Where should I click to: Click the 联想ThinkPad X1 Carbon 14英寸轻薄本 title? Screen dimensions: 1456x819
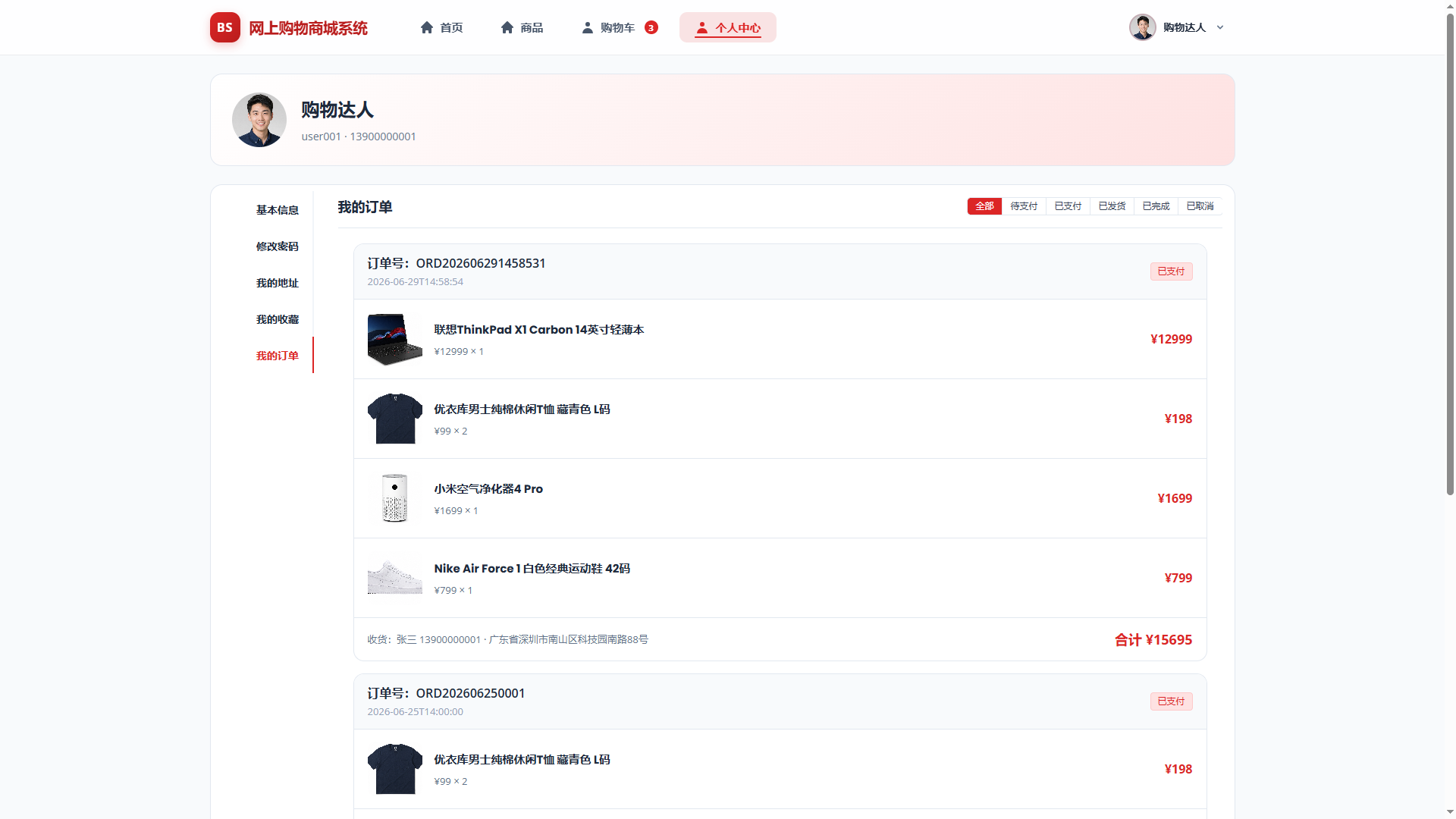(539, 330)
